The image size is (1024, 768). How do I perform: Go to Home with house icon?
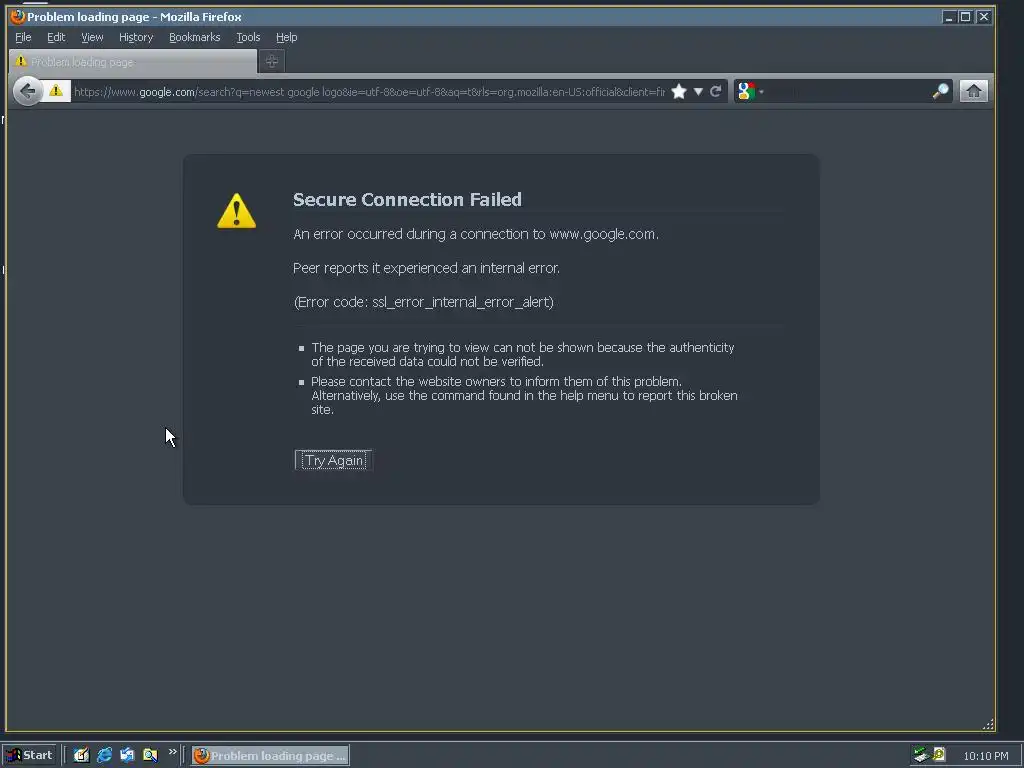[x=973, y=91]
